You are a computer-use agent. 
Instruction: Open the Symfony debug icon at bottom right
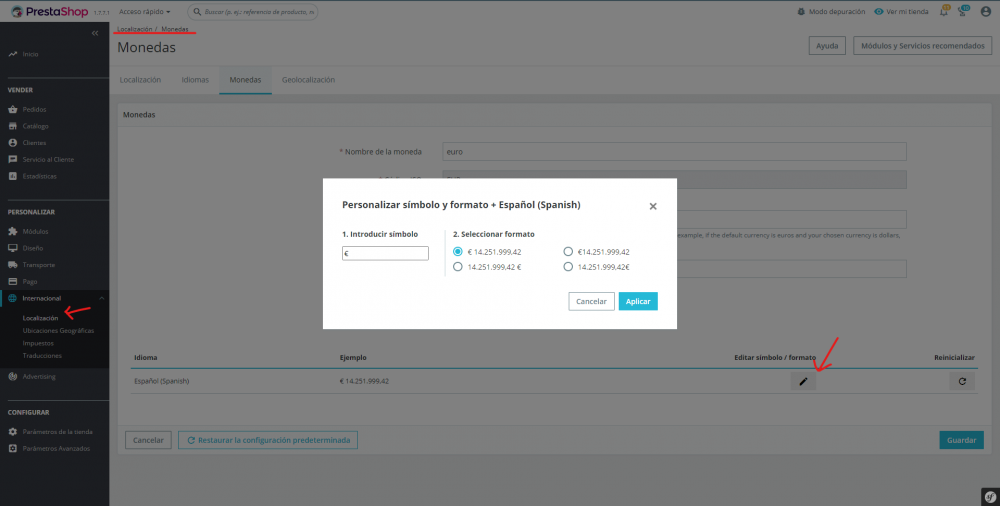click(x=990, y=496)
